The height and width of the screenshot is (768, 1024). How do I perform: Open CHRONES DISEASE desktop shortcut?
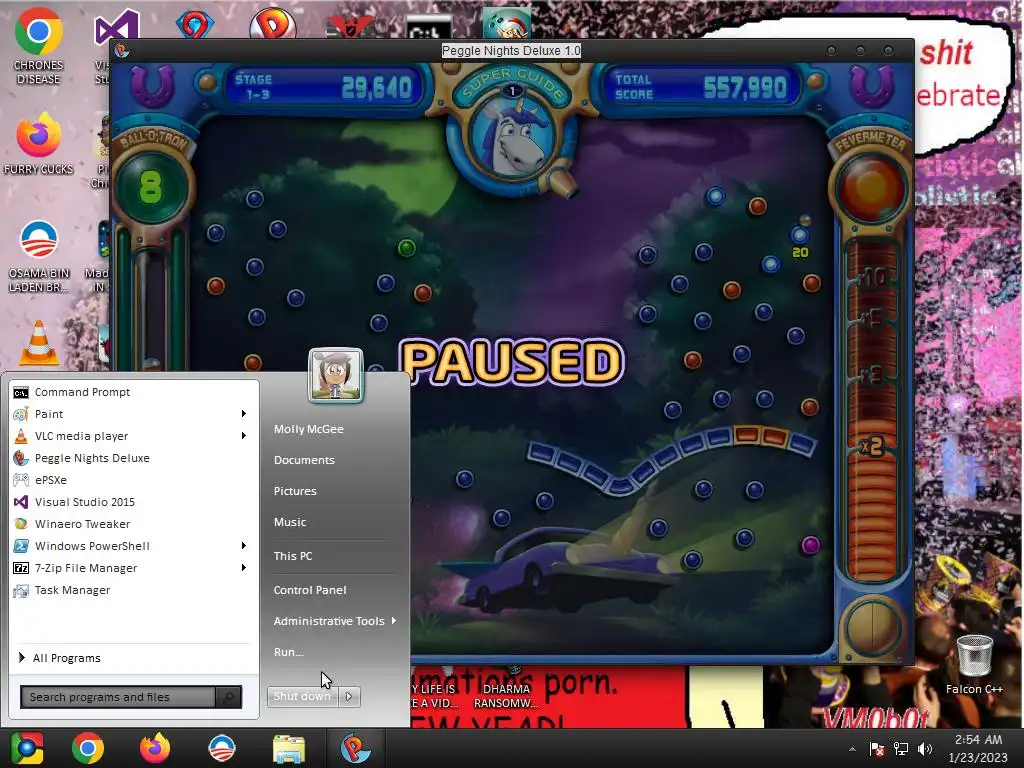pos(39,46)
